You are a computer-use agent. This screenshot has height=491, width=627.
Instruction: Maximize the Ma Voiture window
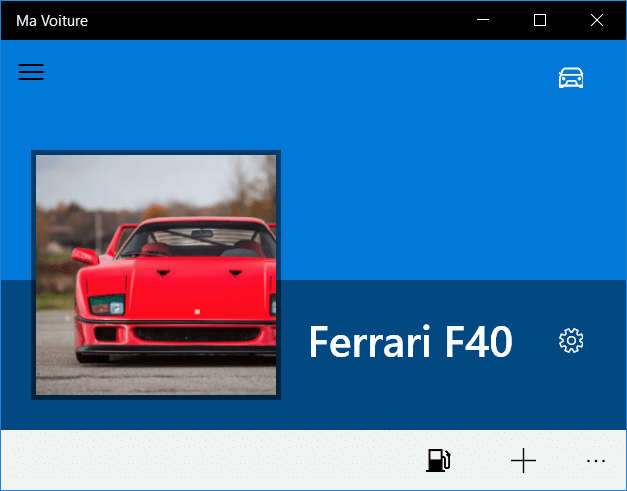point(540,20)
